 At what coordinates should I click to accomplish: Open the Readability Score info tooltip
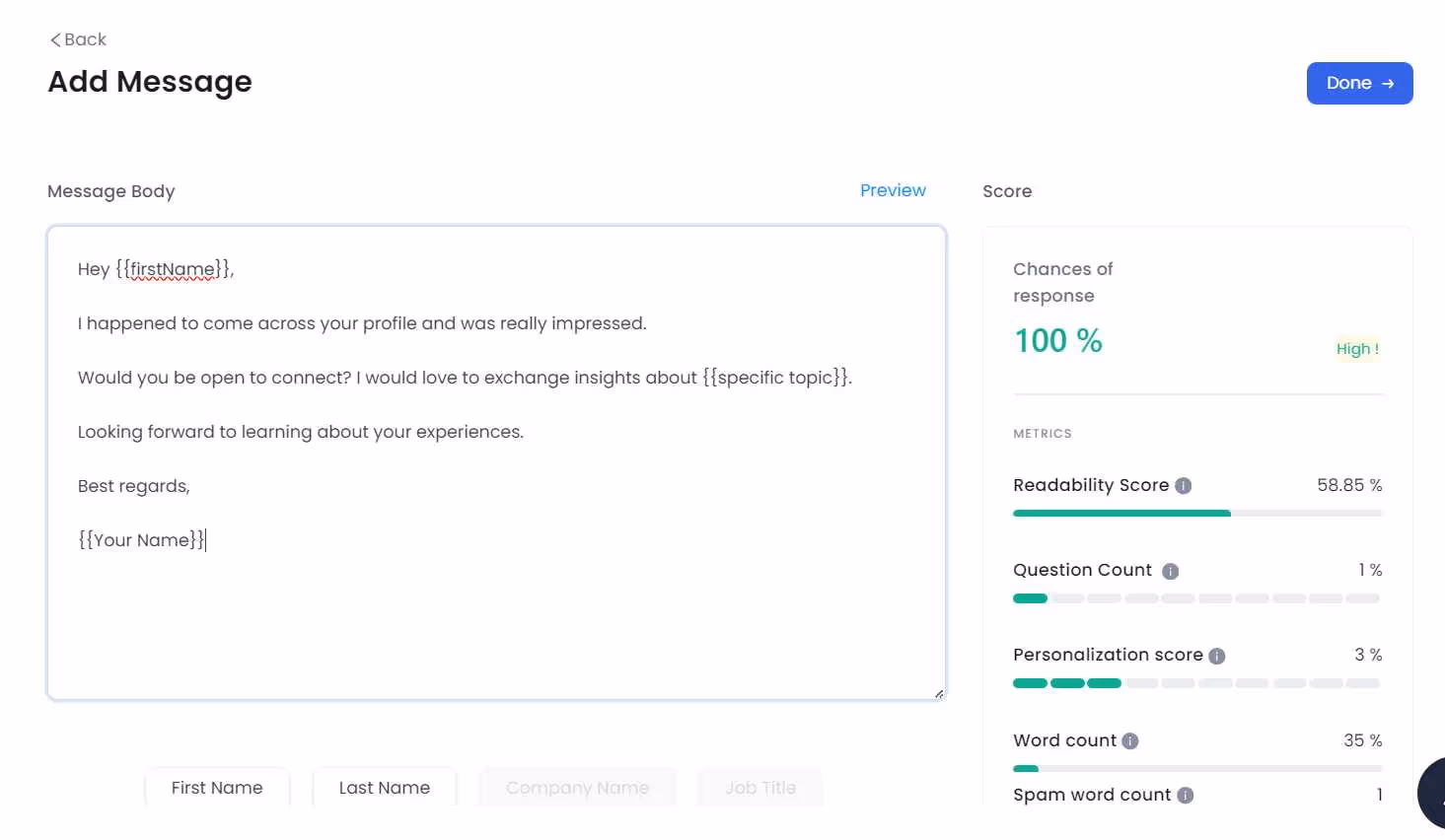1182,485
